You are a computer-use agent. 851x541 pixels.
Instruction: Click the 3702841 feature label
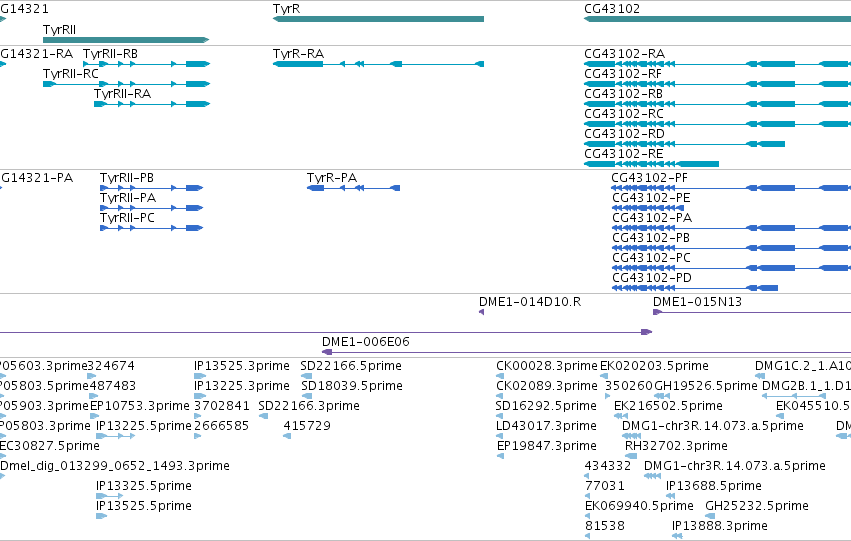pos(221,406)
